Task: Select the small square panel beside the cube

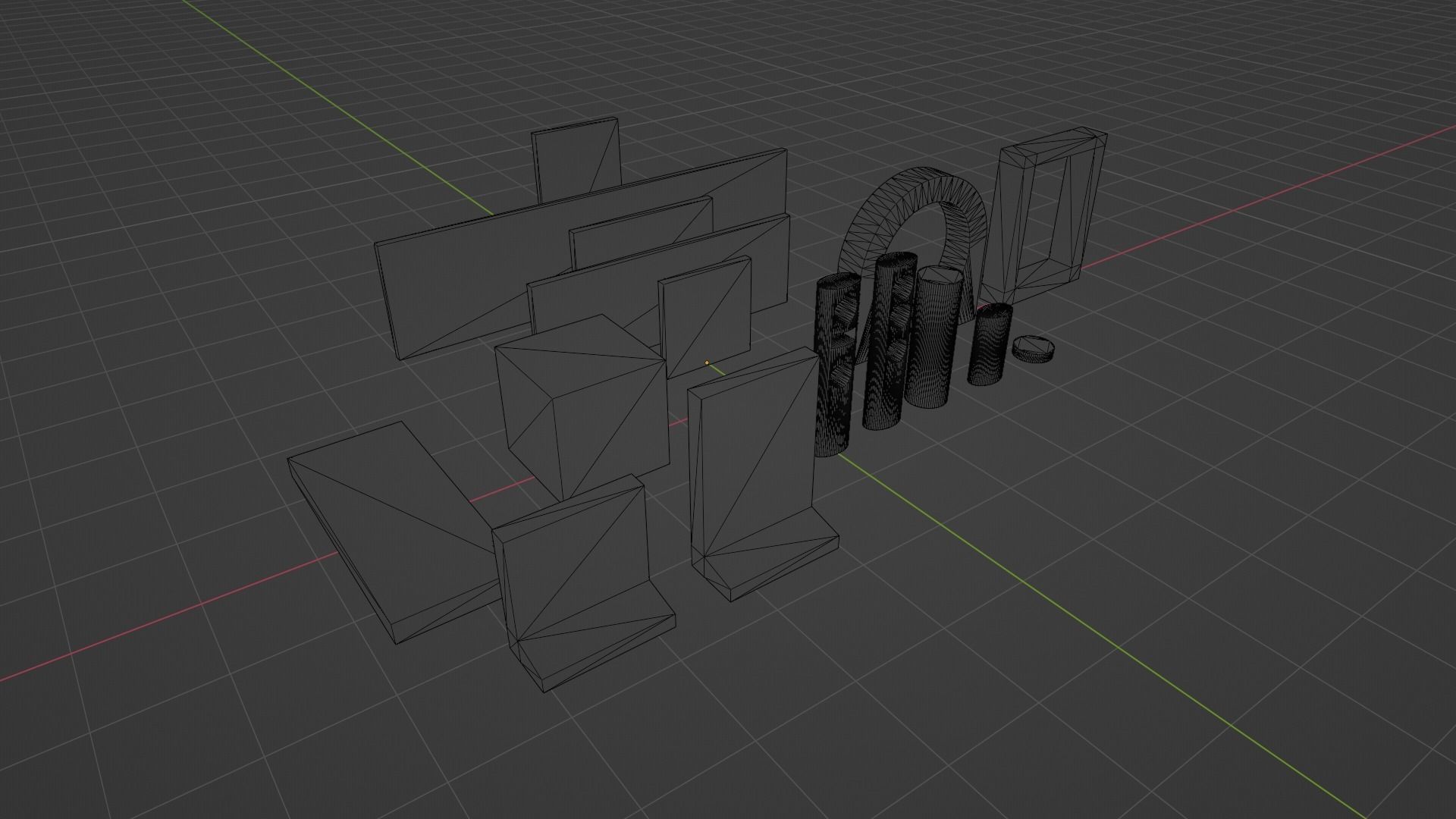Action: point(707,316)
